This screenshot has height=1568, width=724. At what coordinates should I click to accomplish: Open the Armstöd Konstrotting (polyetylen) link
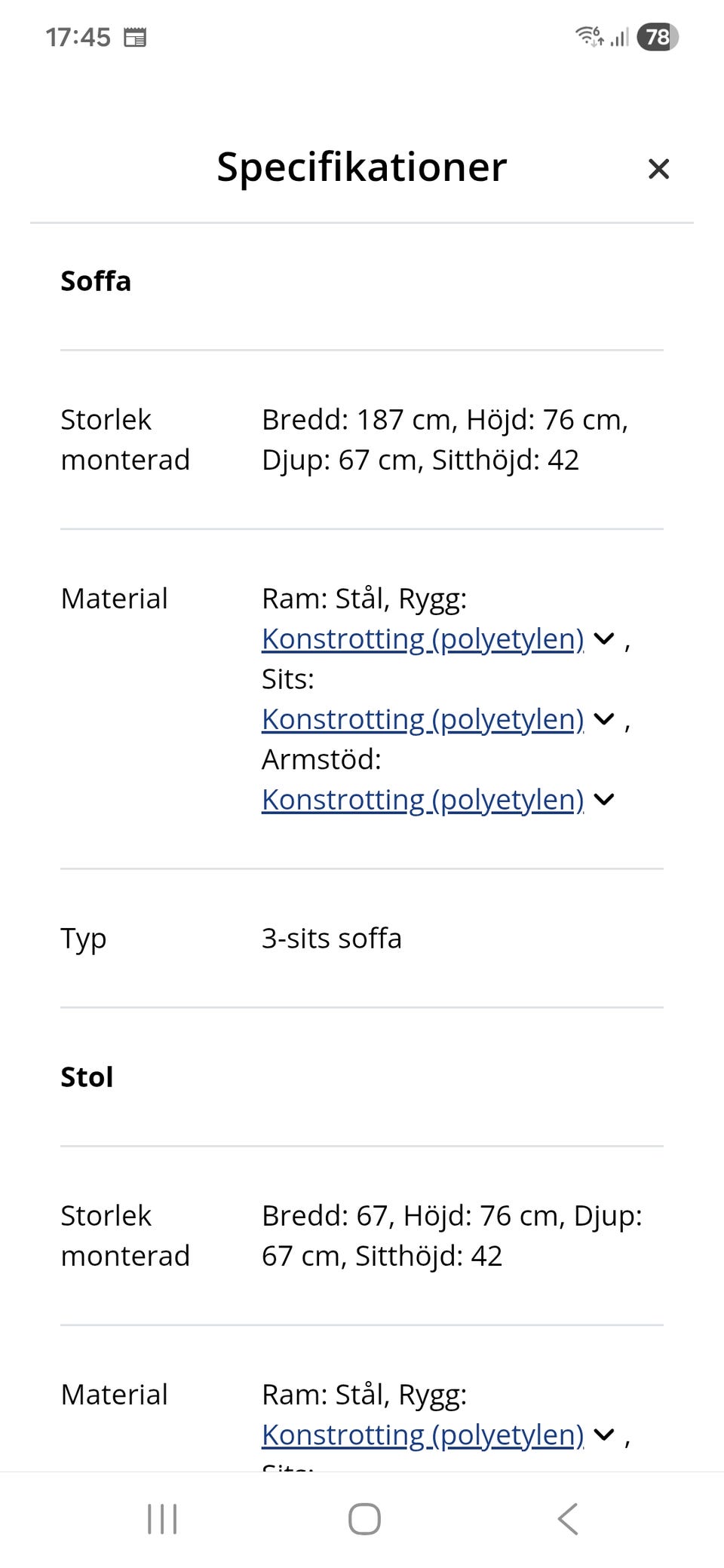[x=422, y=800]
